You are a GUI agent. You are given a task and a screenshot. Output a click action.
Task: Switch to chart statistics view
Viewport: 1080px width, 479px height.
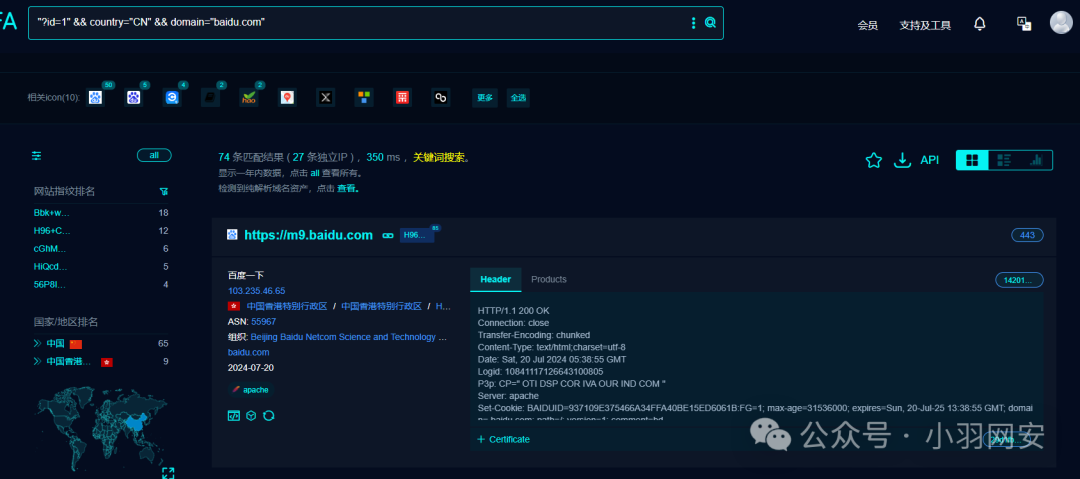pyautogui.click(x=1036, y=160)
